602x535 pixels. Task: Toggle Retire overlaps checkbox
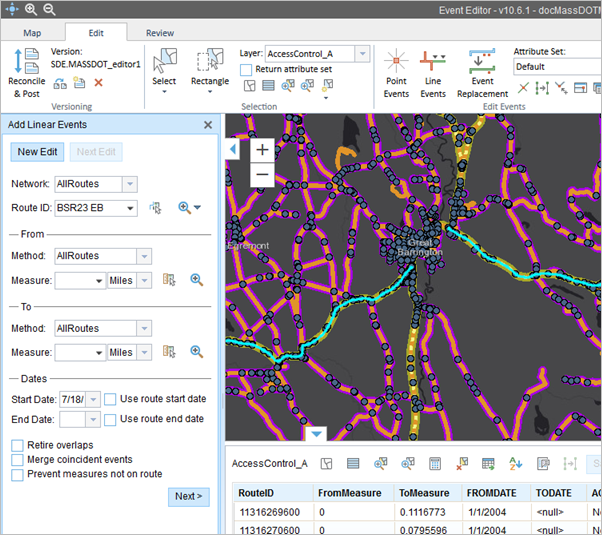[18, 445]
